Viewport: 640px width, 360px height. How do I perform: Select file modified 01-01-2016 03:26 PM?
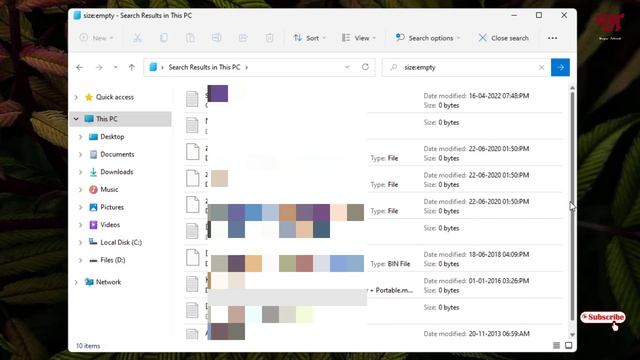[373, 285]
